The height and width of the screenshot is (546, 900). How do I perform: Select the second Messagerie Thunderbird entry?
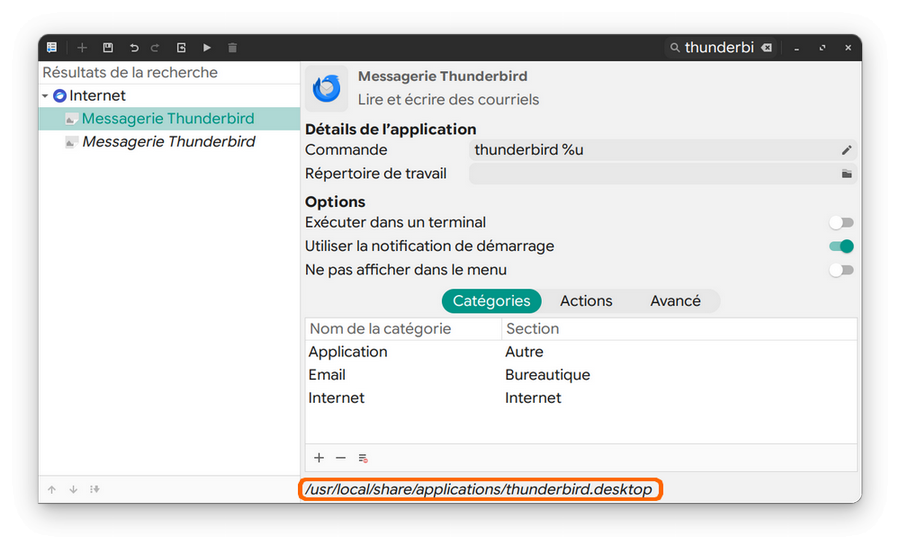(168, 142)
